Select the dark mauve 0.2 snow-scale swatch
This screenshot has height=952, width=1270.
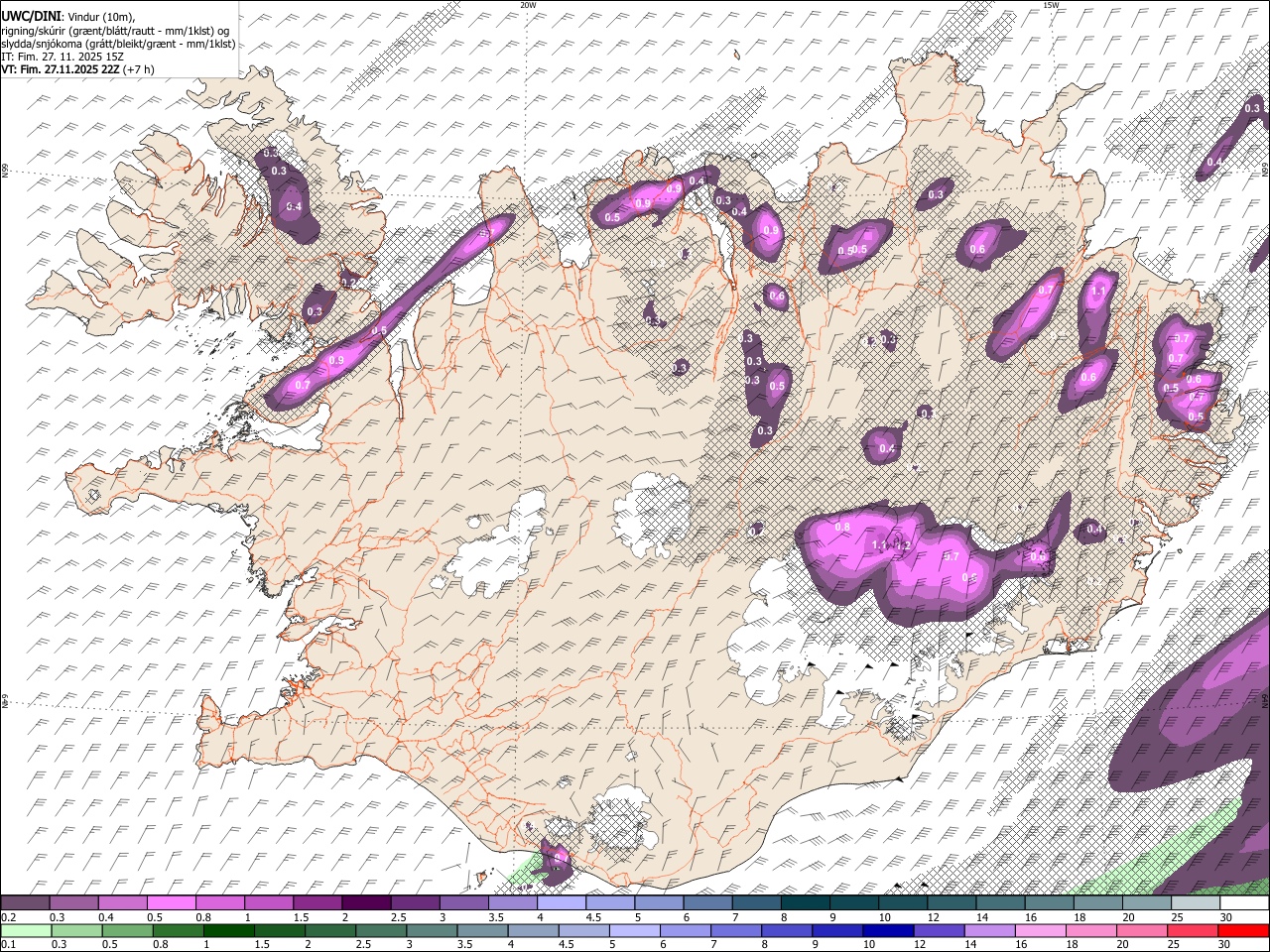[x=25, y=903]
